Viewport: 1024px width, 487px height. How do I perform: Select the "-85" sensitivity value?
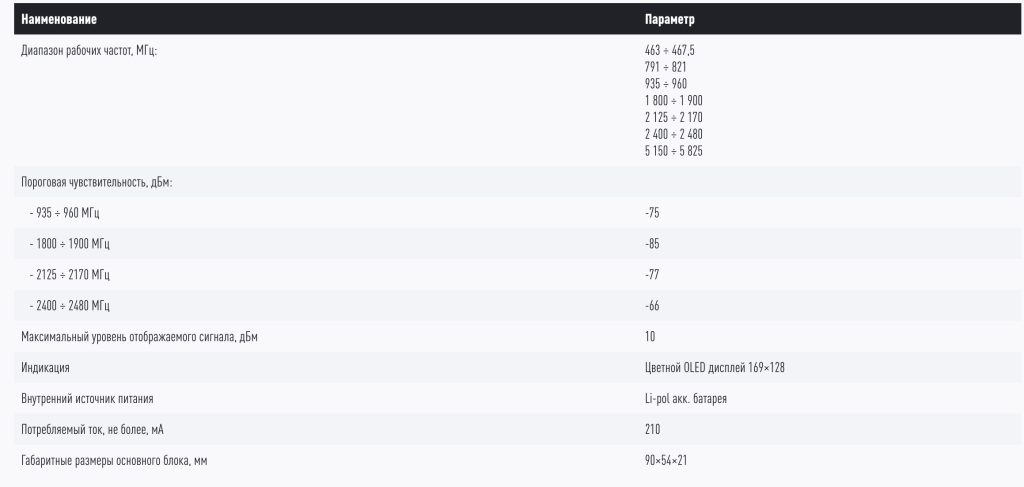click(652, 244)
